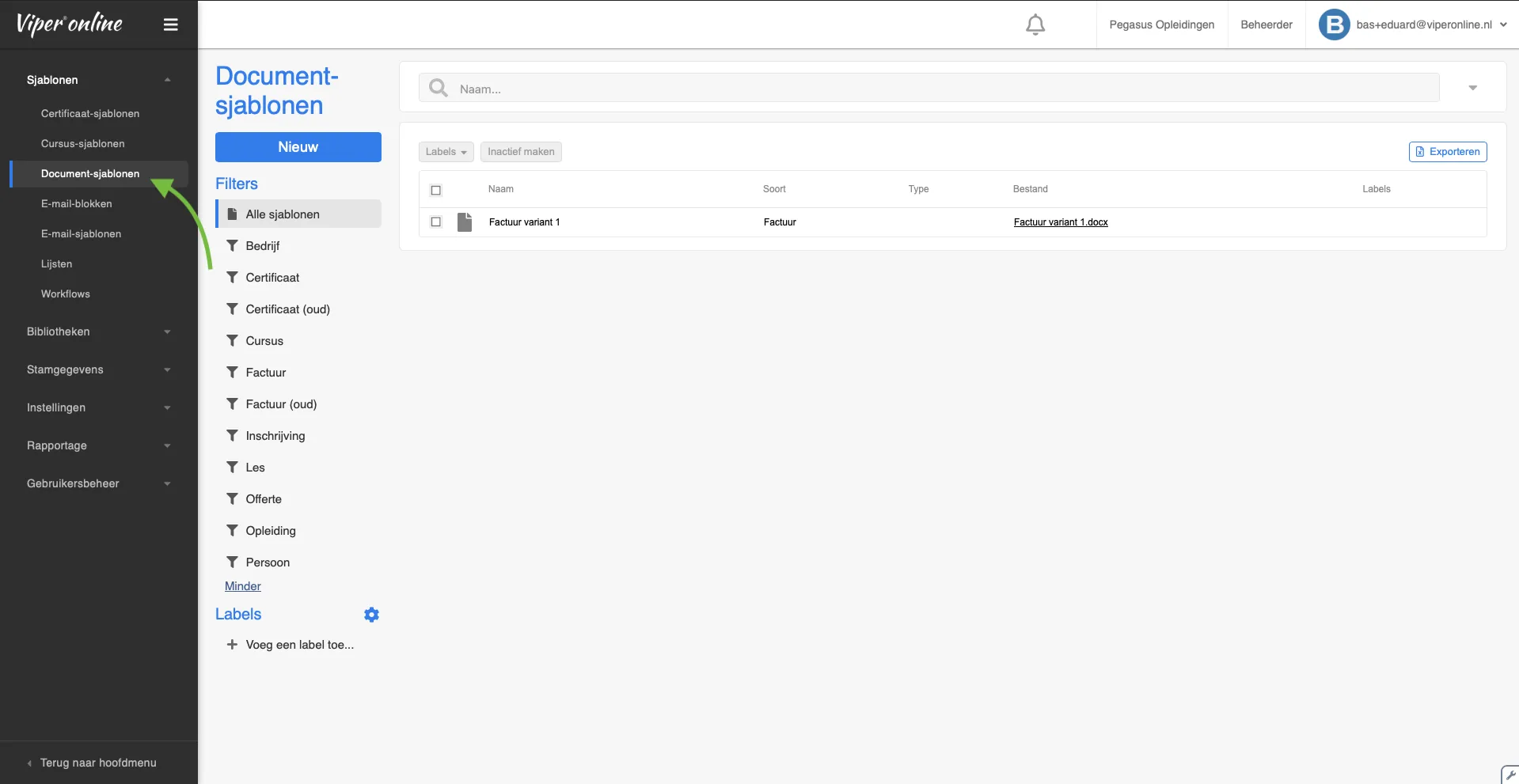Expand the Stamgegevens sidebar section
The height and width of the screenshot is (784, 1519).
coord(98,369)
